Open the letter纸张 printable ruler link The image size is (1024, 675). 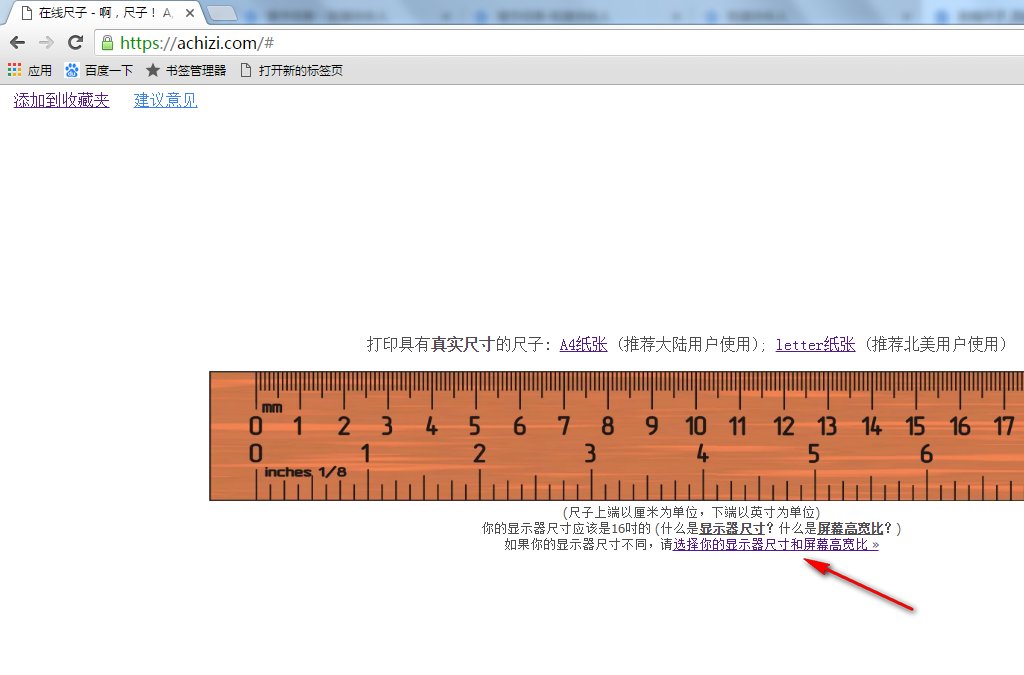[815, 345]
